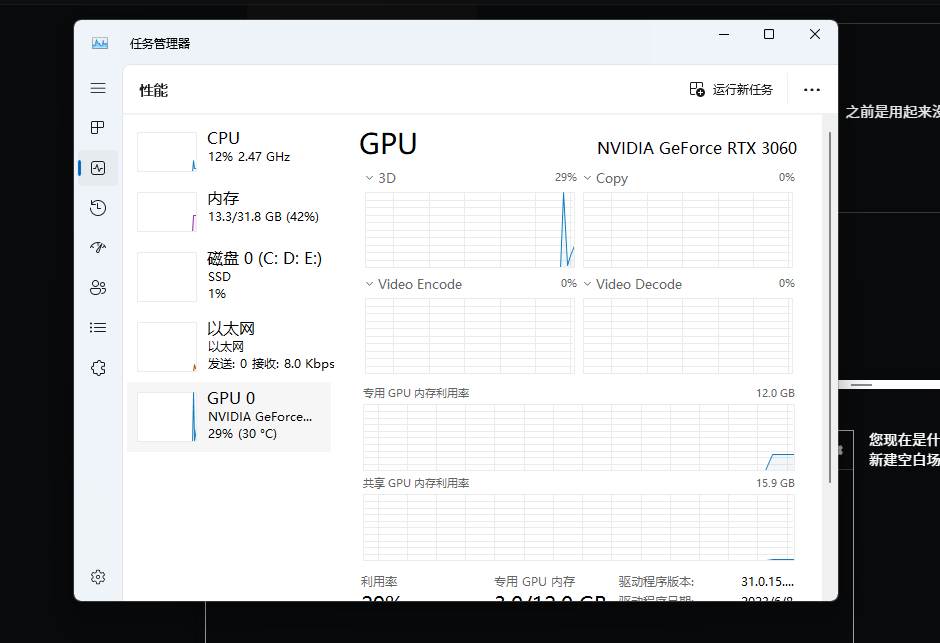940x643 pixels.
Task: Select the 以太网 network entry
Action: click(x=229, y=347)
